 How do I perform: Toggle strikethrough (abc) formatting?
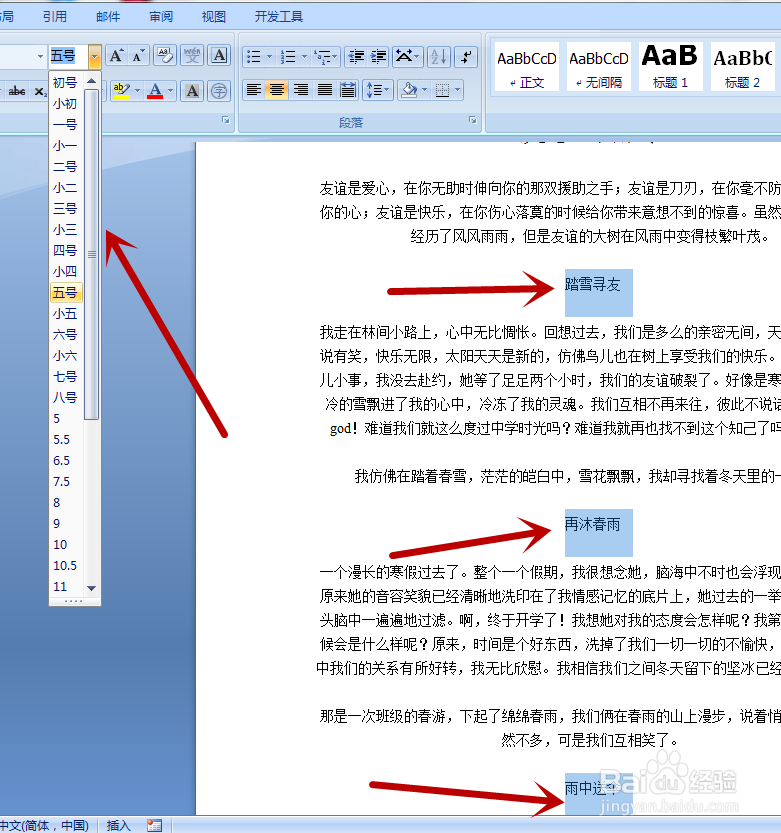pos(17,91)
